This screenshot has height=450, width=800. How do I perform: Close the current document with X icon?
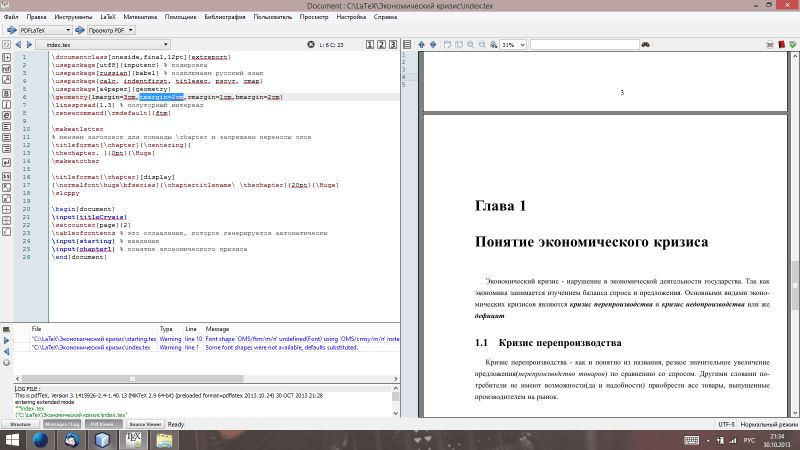311,44
